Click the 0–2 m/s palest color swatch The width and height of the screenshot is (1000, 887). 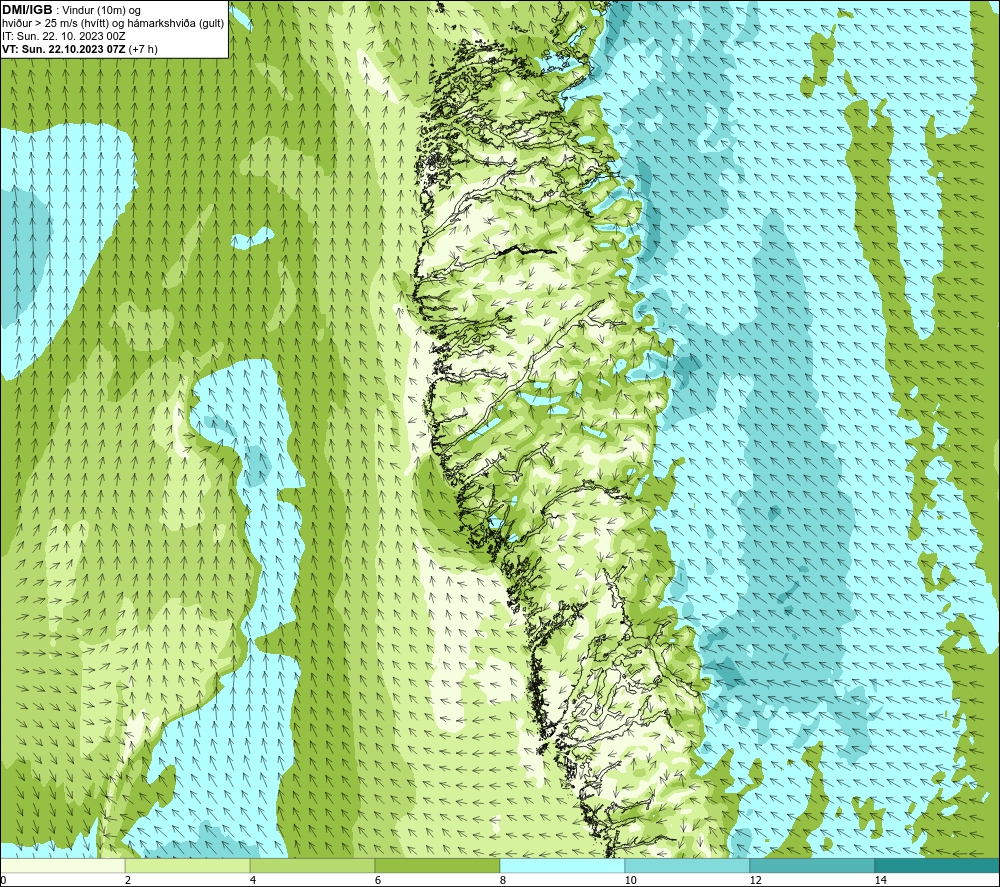(x=62, y=865)
